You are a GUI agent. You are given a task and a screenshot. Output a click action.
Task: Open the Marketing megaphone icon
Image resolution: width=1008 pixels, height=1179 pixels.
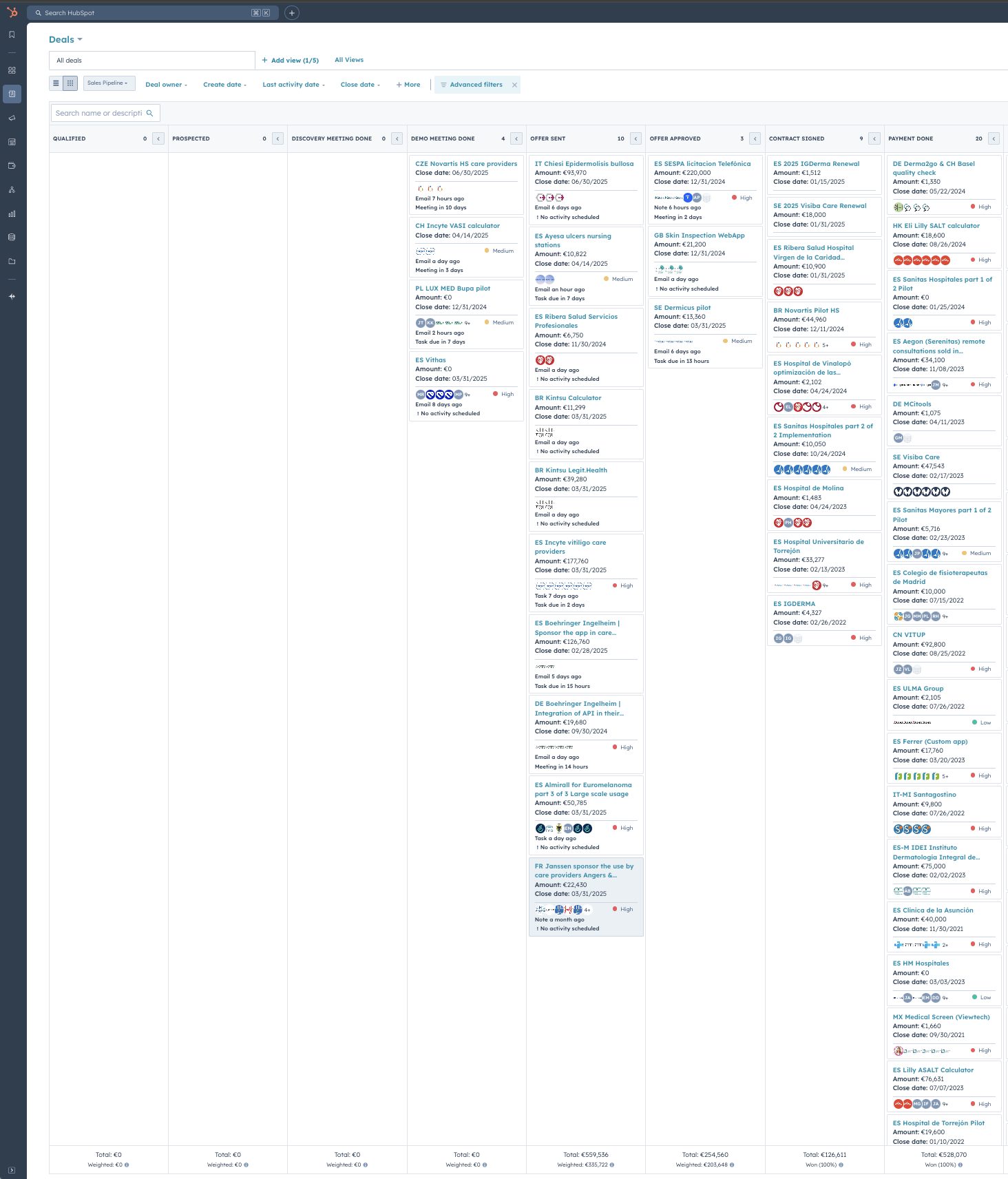pos(12,118)
